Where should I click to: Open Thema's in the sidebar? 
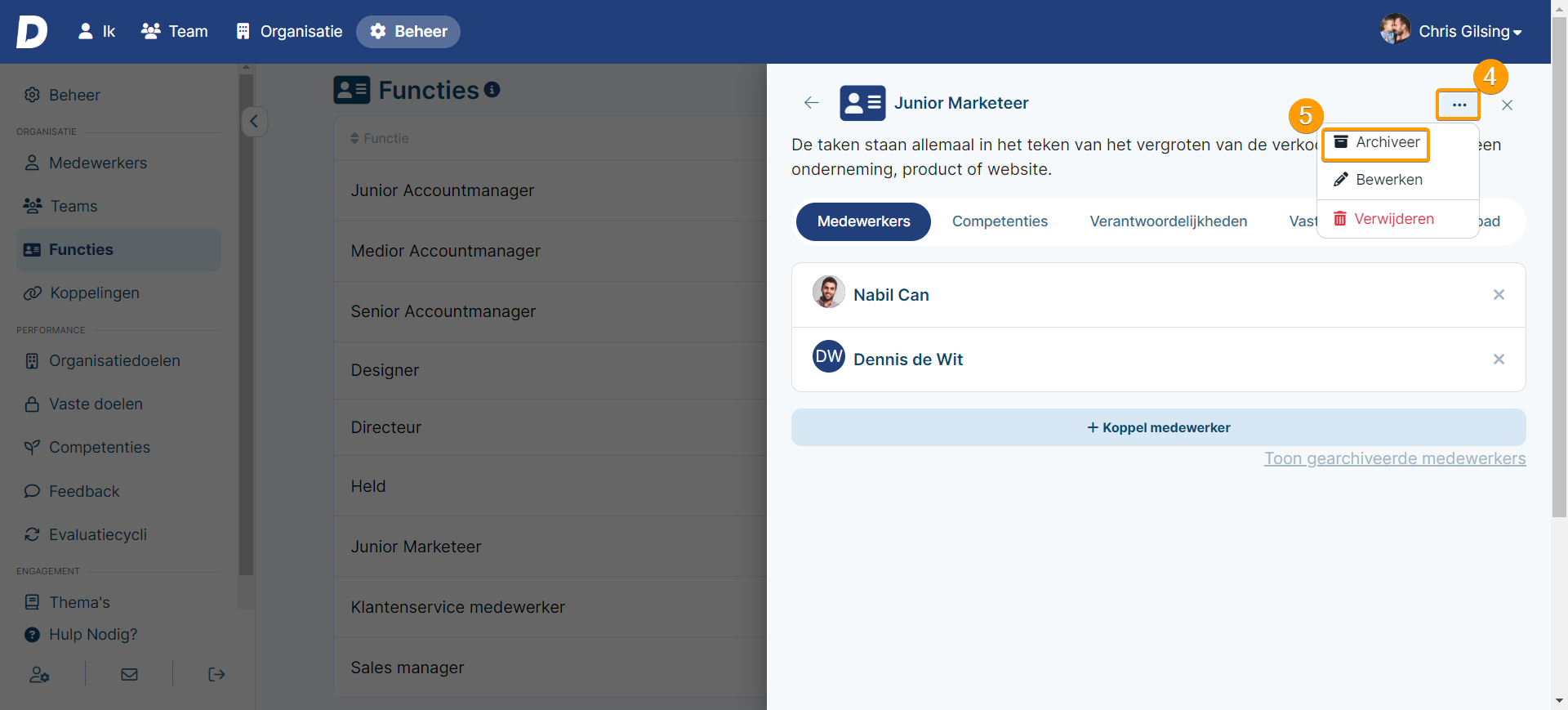[x=67, y=602]
